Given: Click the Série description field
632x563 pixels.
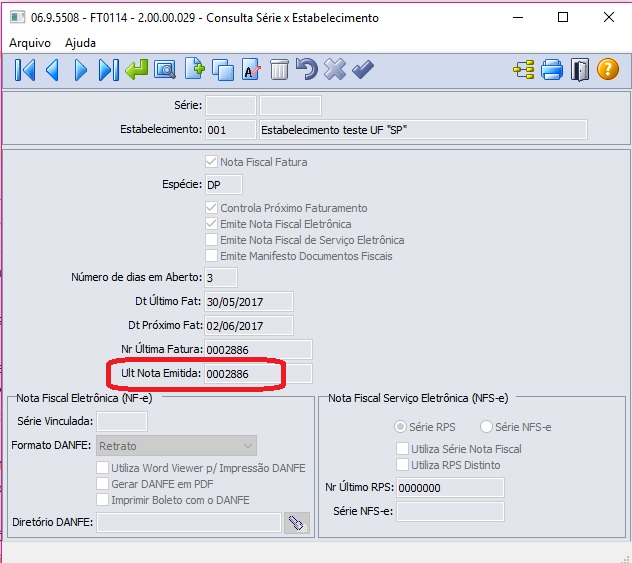Looking at the screenshot, I should coord(290,106).
